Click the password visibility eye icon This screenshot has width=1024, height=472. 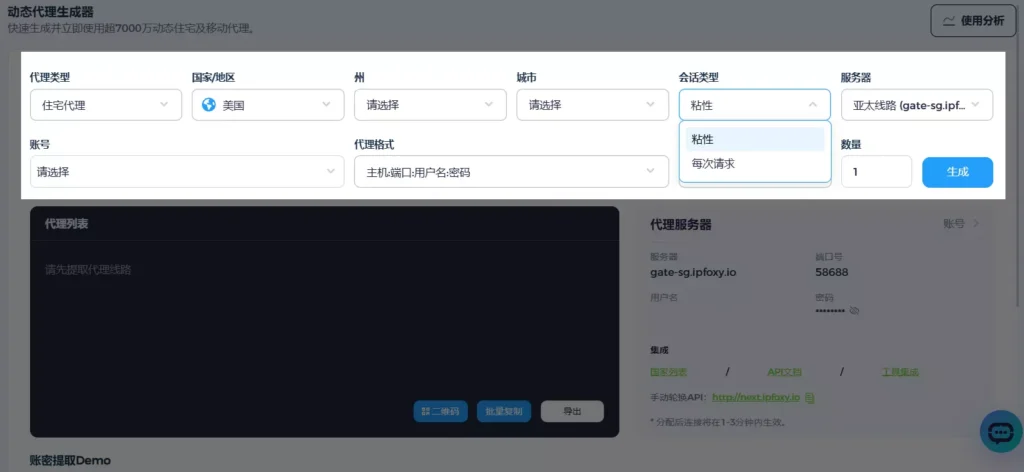pyautogui.click(x=854, y=311)
